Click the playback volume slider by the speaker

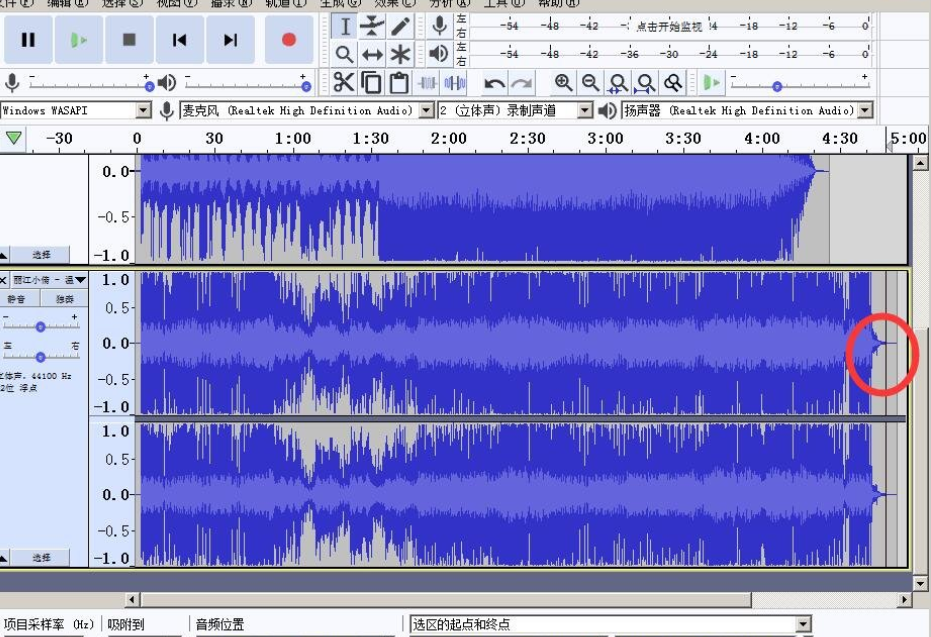point(247,86)
